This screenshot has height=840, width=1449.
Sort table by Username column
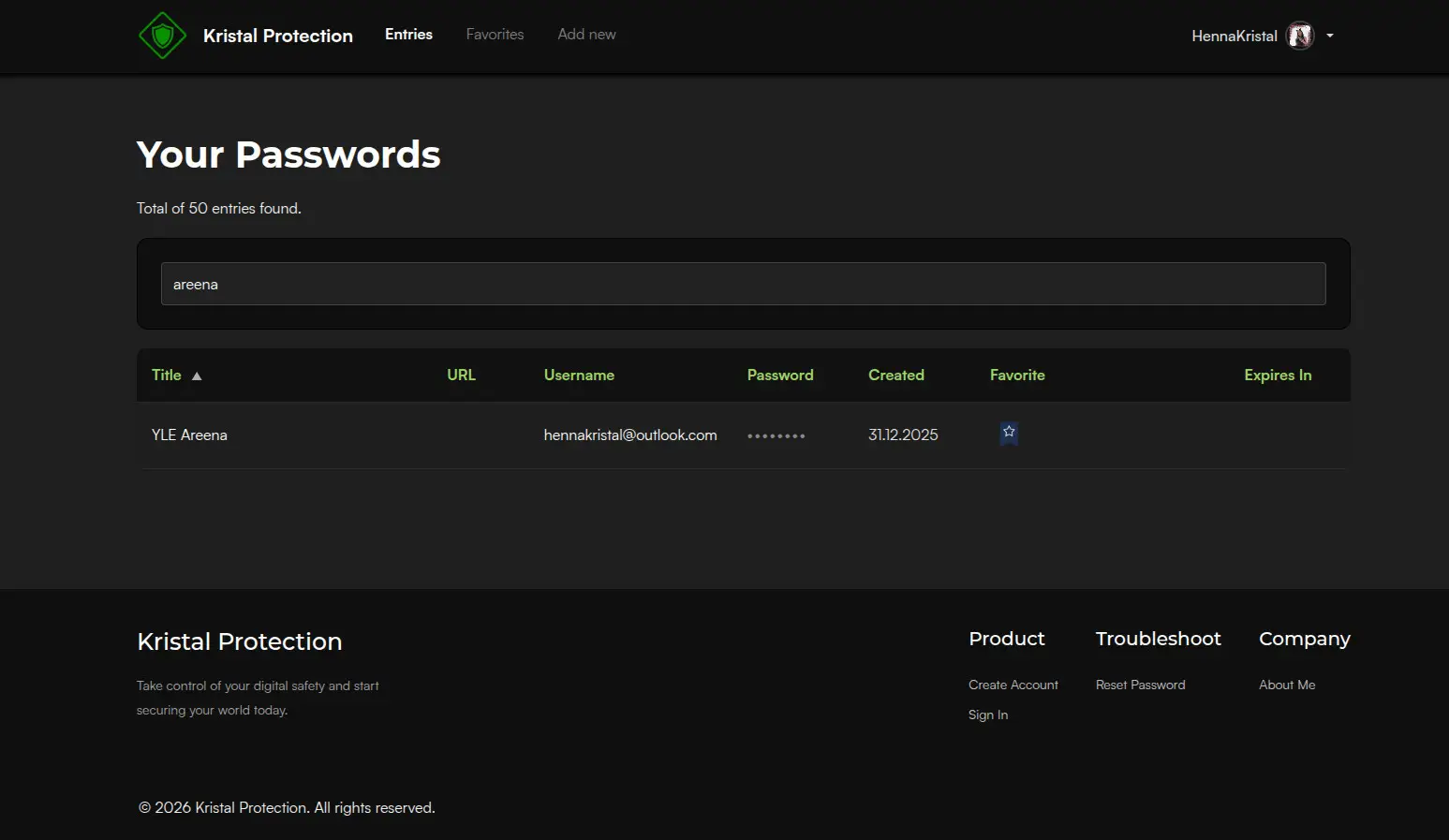coord(579,375)
